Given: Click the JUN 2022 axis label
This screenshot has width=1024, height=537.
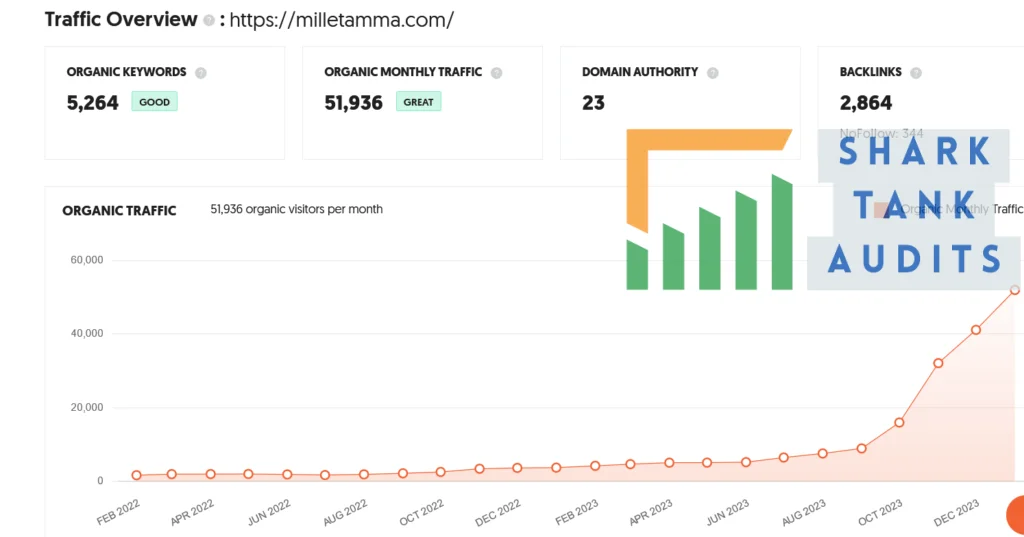Looking at the screenshot, I should tap(269, 512).
